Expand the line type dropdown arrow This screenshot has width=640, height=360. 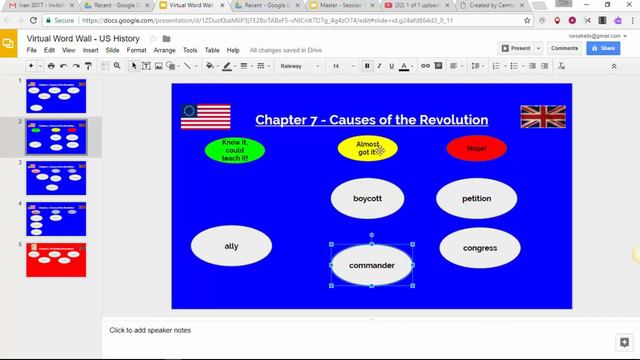196,66
